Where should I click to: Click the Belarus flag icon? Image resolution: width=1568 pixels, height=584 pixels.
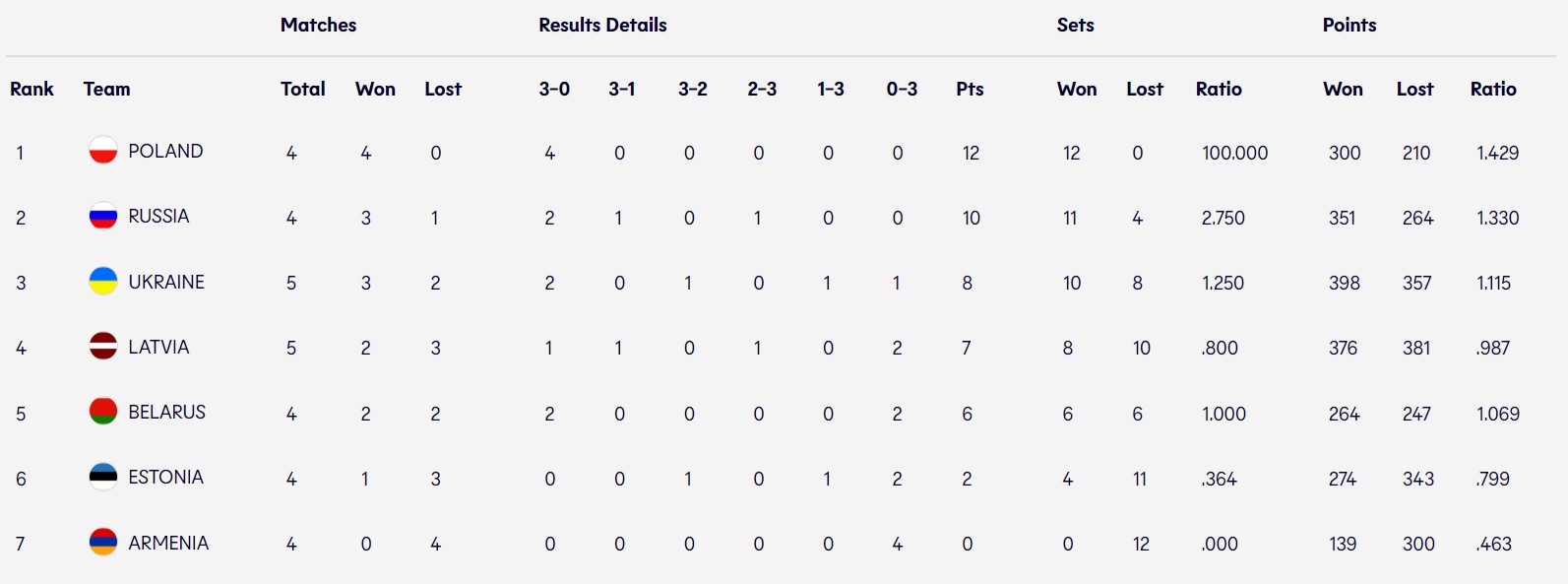(103, 412)
